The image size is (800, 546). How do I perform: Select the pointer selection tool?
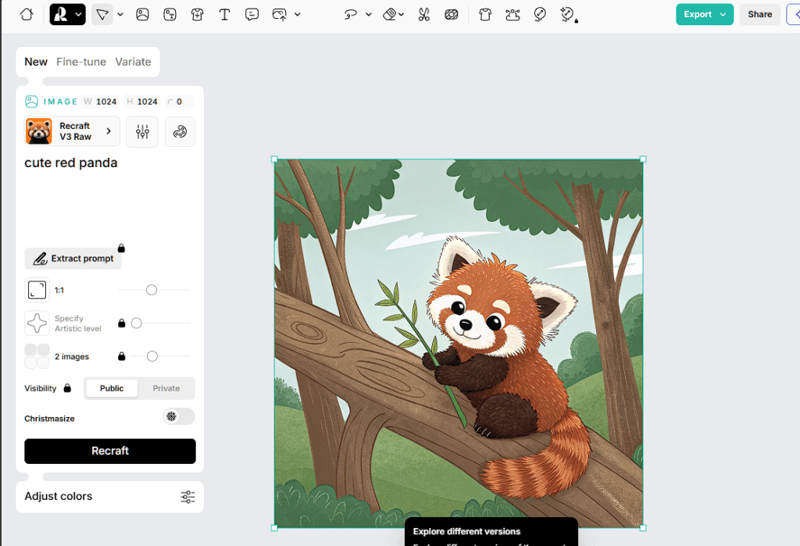[102, 14]
